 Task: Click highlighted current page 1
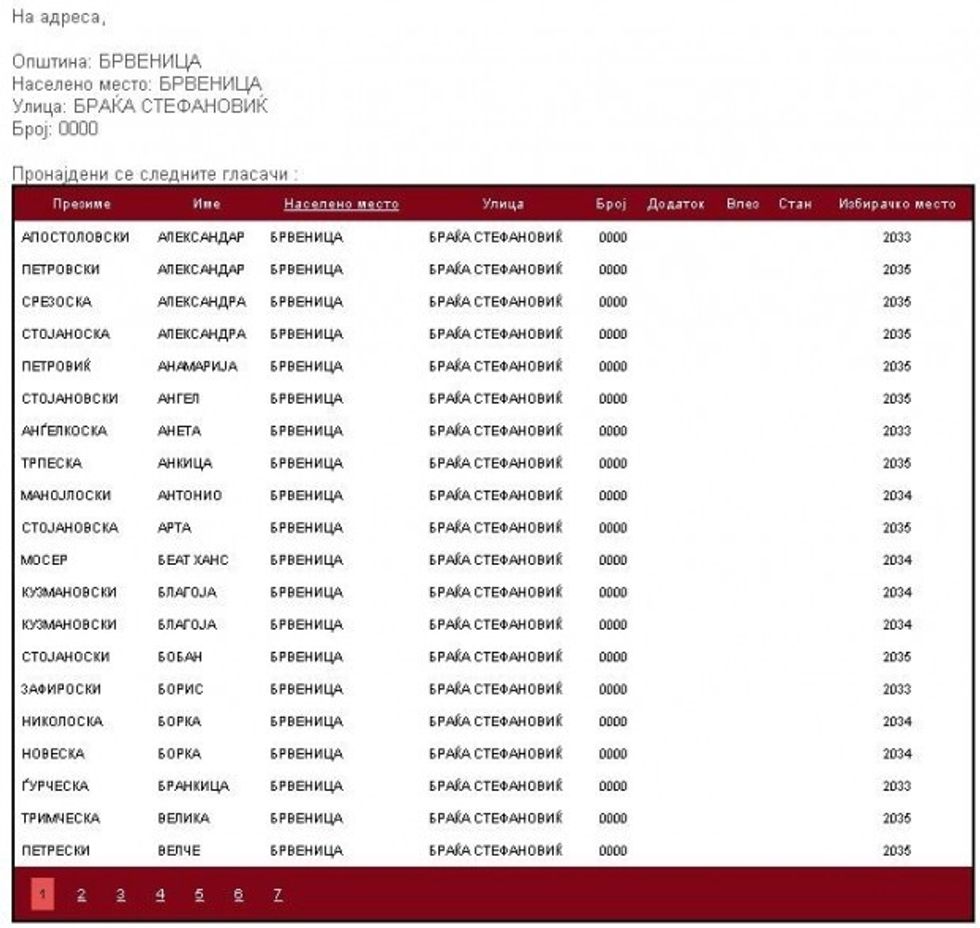click(x=43, y=893)
